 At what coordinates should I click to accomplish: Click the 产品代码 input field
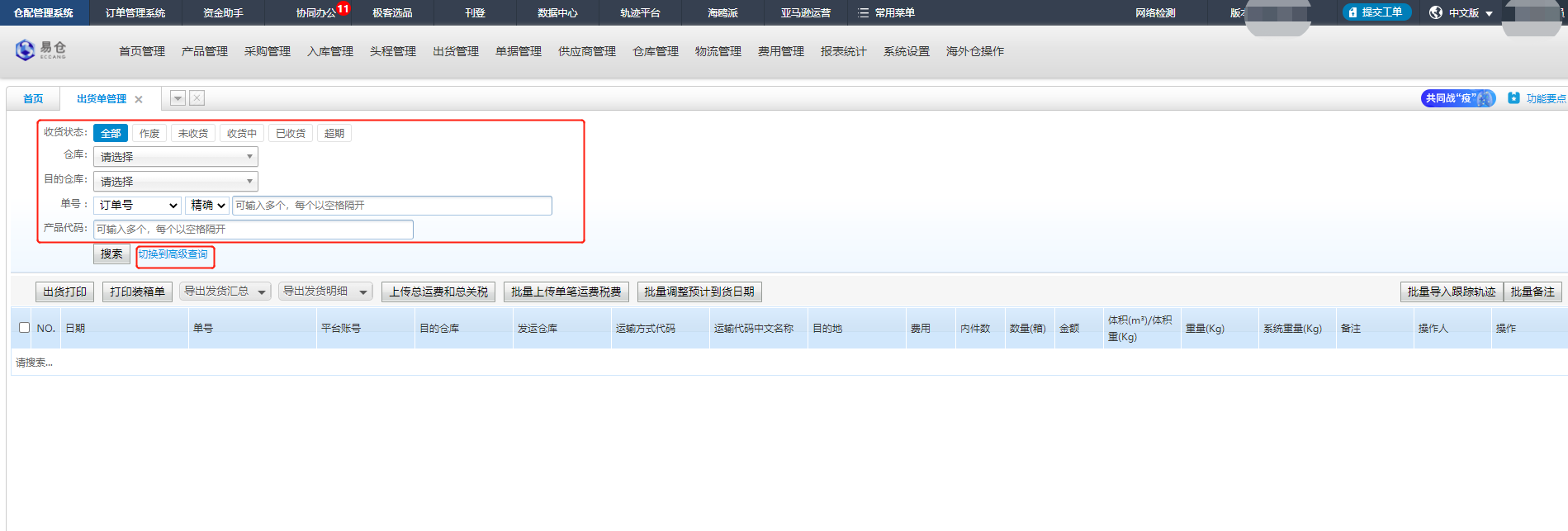coord(253,230)
